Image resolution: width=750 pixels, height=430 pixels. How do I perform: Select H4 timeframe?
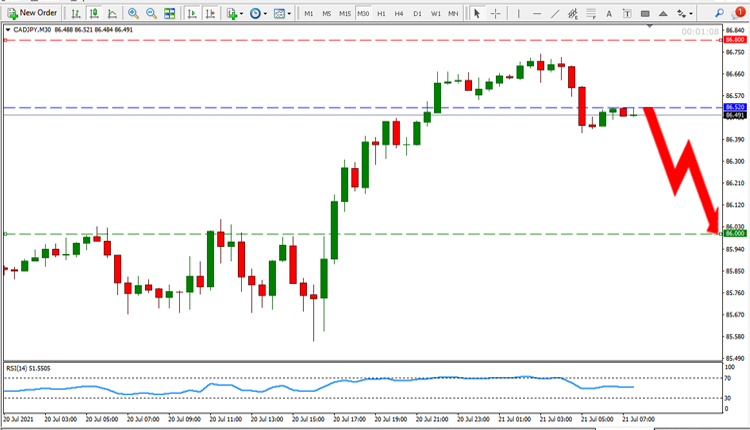click(x=399, y=13)
